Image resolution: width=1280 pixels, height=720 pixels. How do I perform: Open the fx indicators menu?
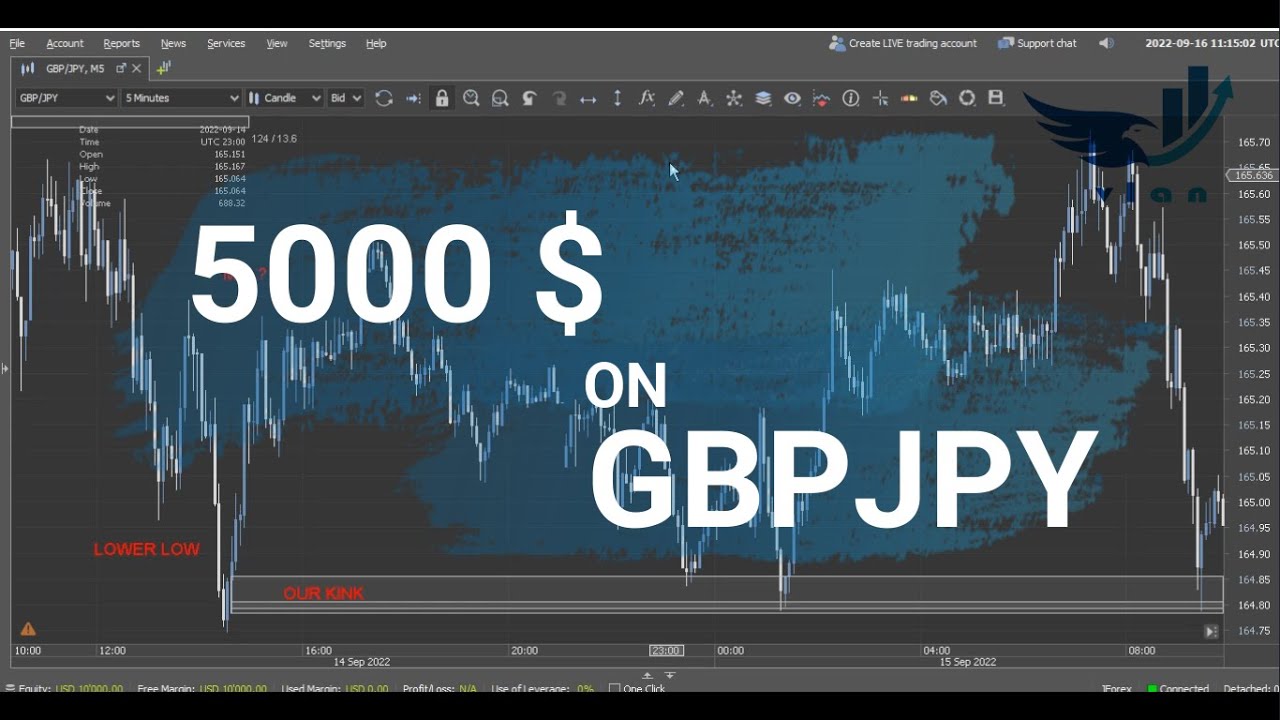point(647,98)
